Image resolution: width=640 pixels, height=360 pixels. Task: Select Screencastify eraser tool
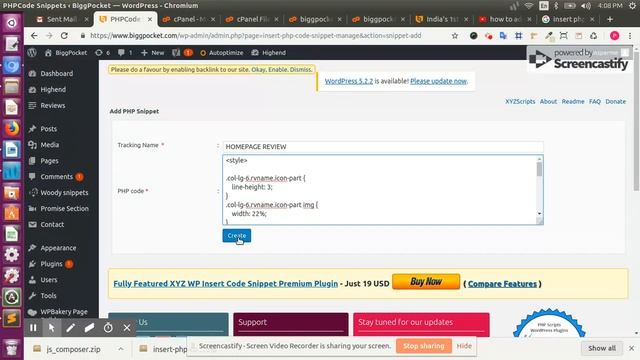click(89, 328)
